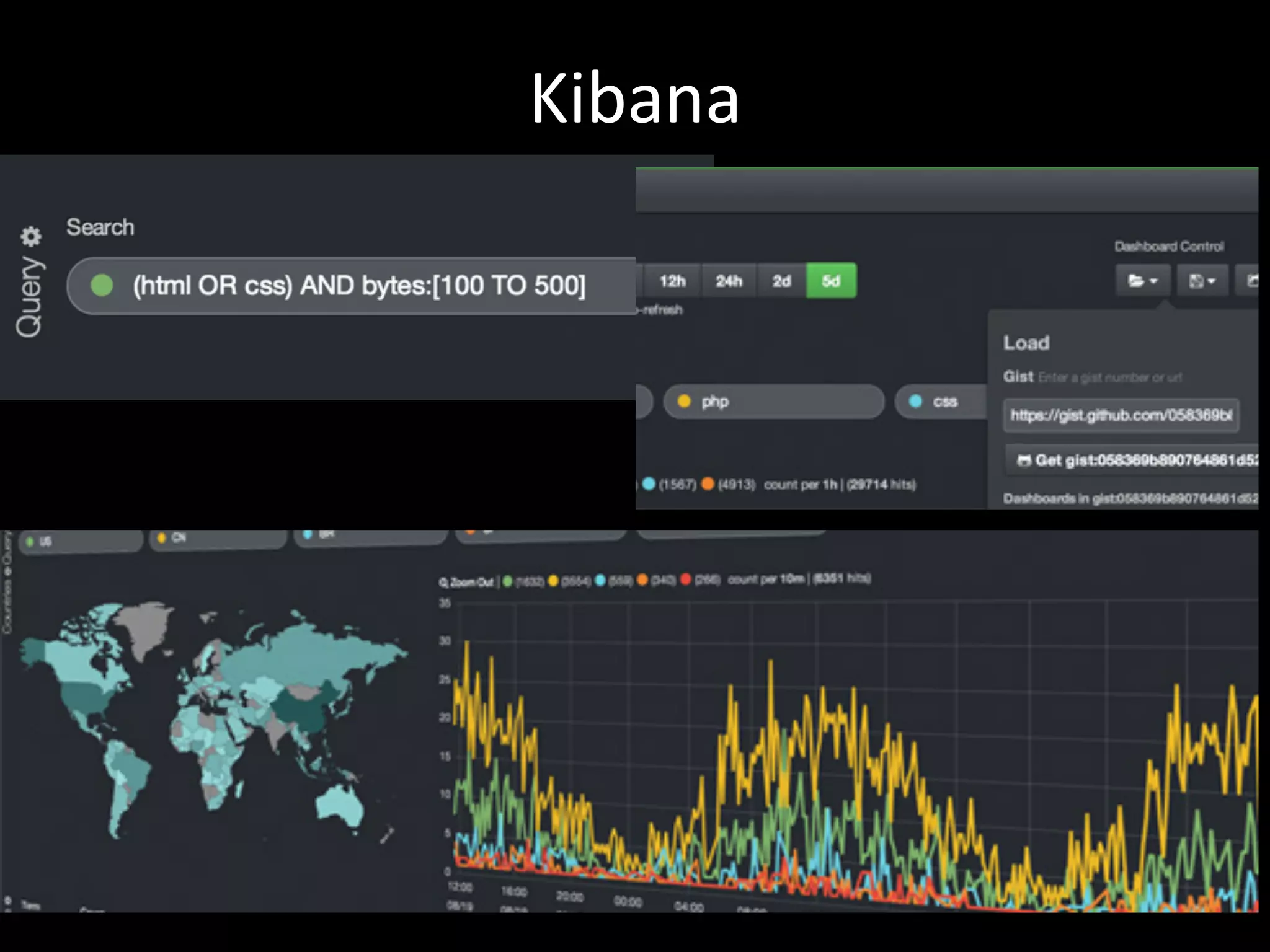Click the Zoom Out magnifier link
Viewport: 1270px width, 952px height.
coord(466,582)
